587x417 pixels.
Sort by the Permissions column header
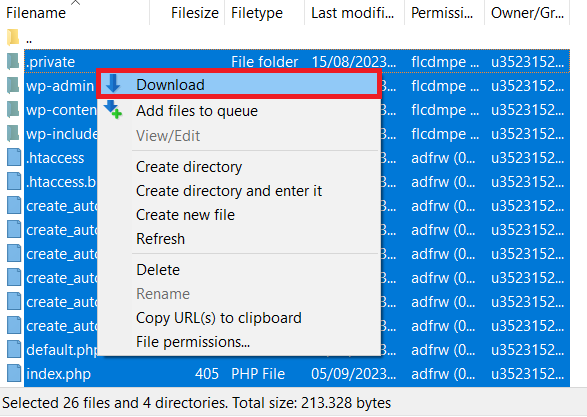(444, 13)
